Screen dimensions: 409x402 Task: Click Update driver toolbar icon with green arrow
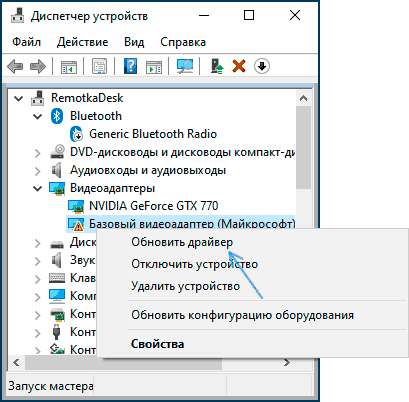pyautogui.click(x=217, y=66)
